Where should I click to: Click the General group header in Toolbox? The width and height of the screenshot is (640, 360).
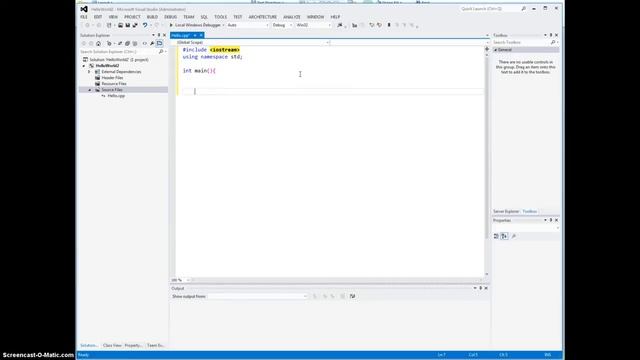point(526,50)
